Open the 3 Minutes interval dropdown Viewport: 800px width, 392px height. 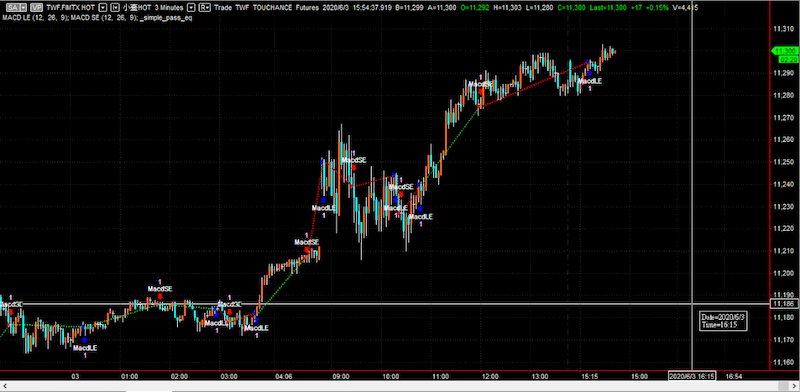(190, 8)
